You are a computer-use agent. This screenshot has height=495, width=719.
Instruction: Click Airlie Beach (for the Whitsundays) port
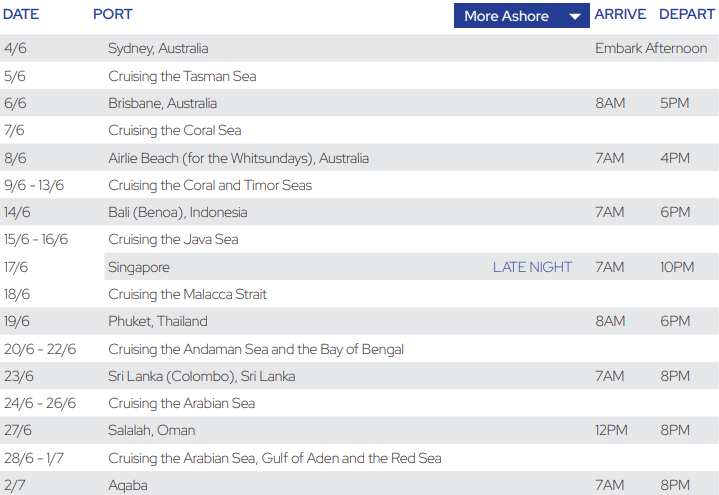(x=238, y=158)
